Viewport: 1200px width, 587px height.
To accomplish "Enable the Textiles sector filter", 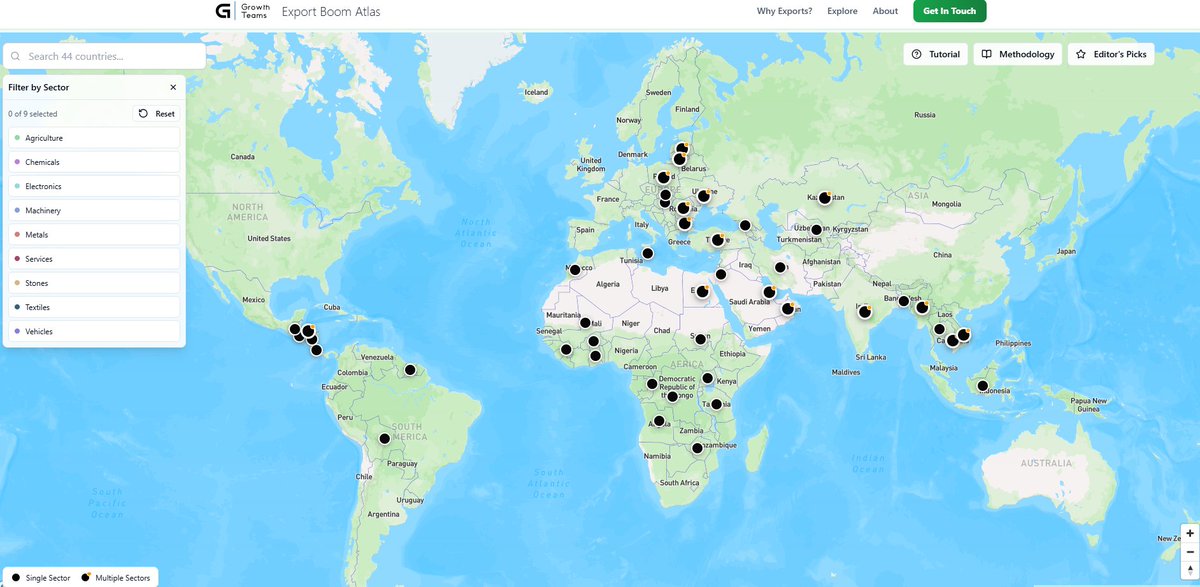I will 93,307.
